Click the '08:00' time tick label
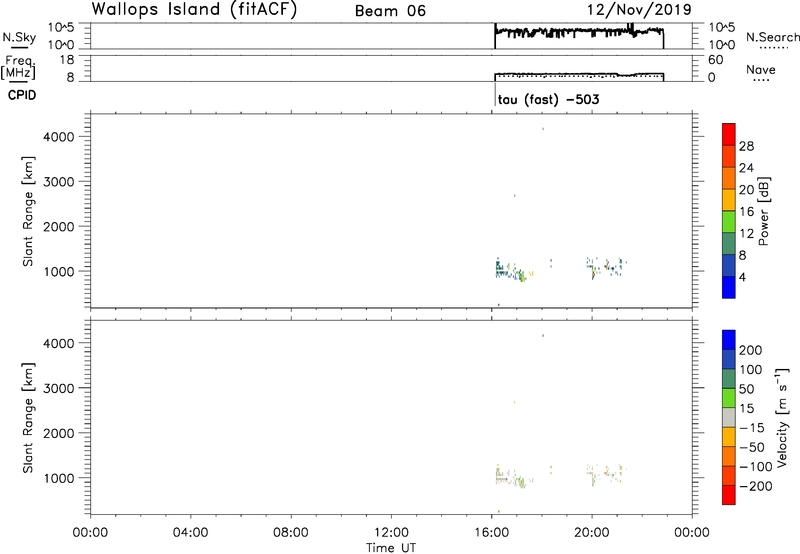800x554 pixels. tap(291, 533)
